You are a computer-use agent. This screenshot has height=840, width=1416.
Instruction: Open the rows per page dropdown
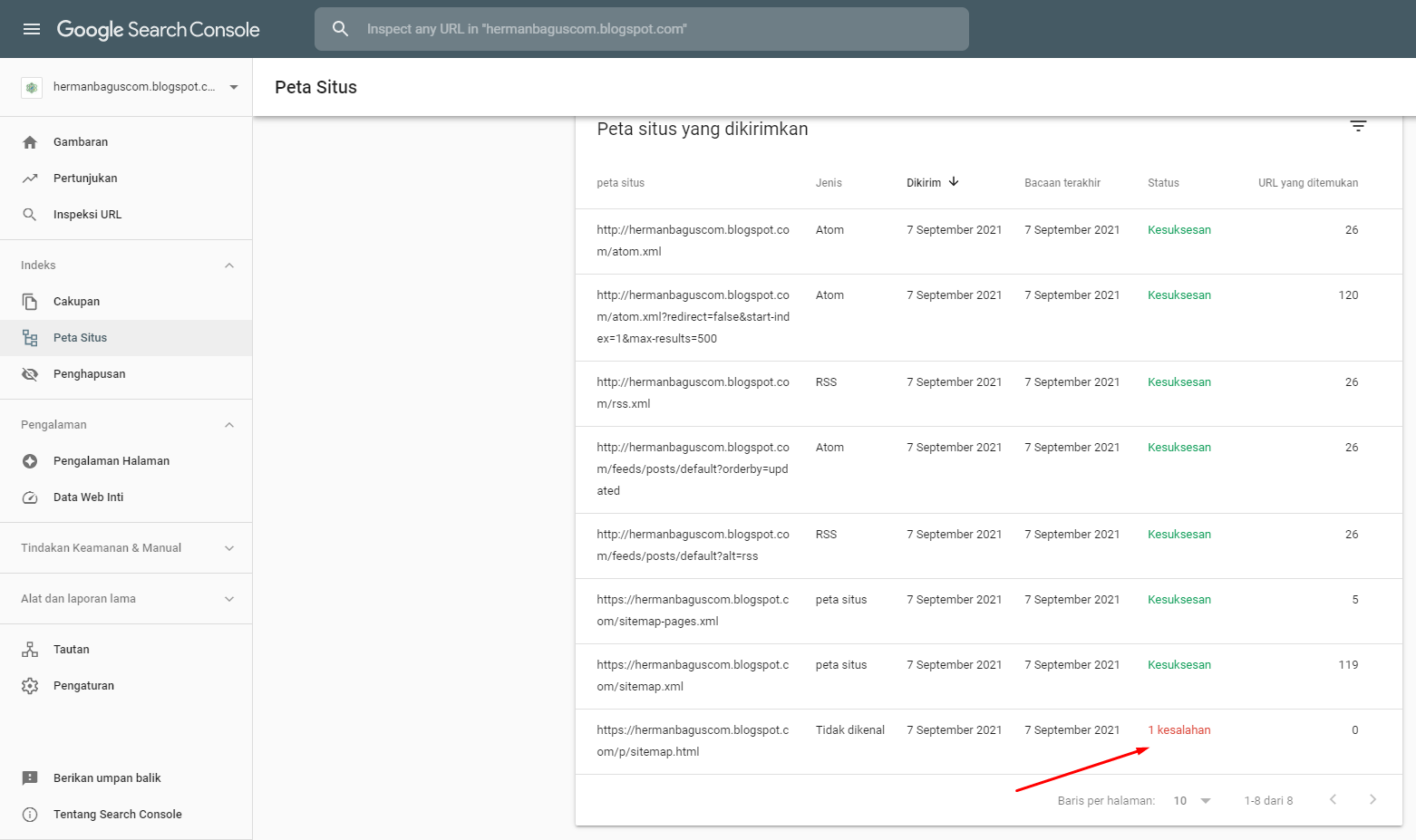(1192, 800)
